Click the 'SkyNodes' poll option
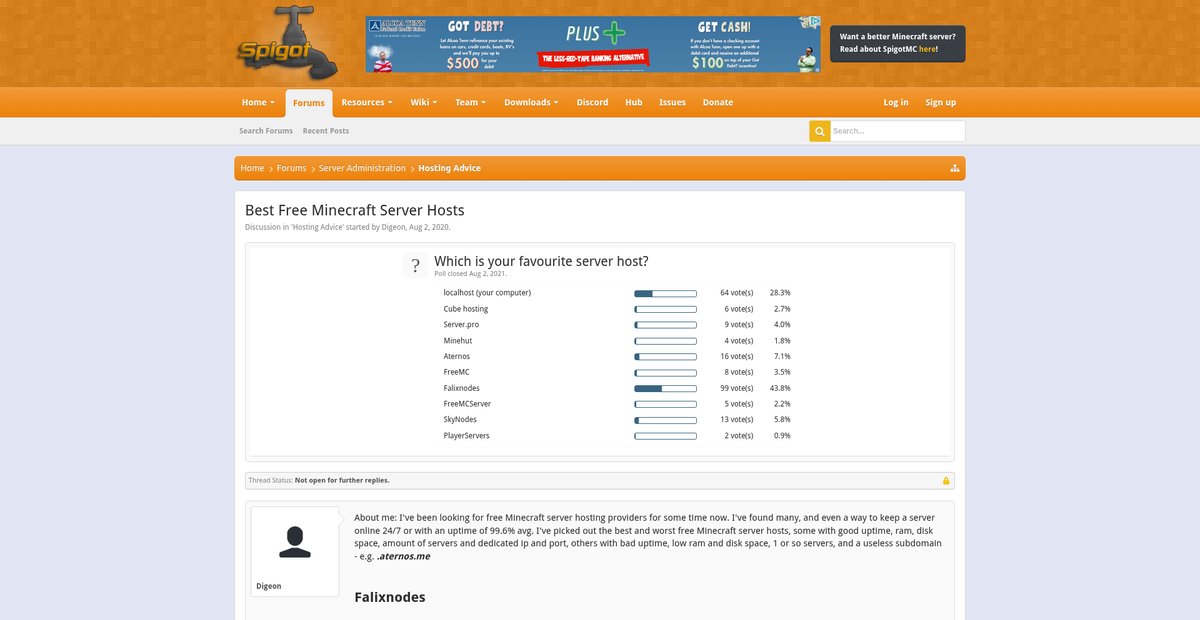The height and width of the screenshot is (620, 1200). pyautogui.click(x=460, y=420)
